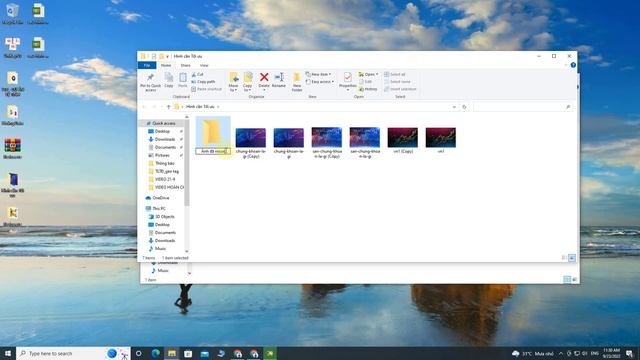Select the vn1 image thumbnail

(440, 138)
